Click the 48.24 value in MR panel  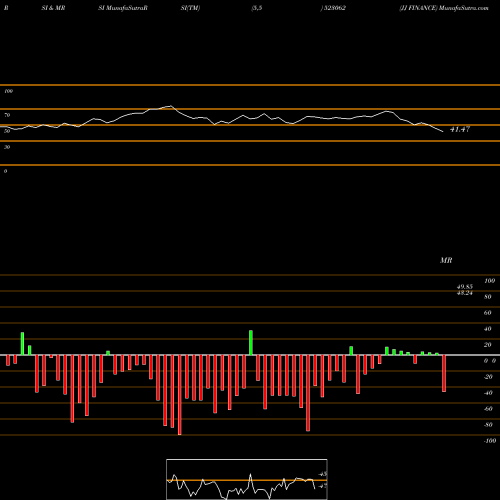(x=465, y=293)
